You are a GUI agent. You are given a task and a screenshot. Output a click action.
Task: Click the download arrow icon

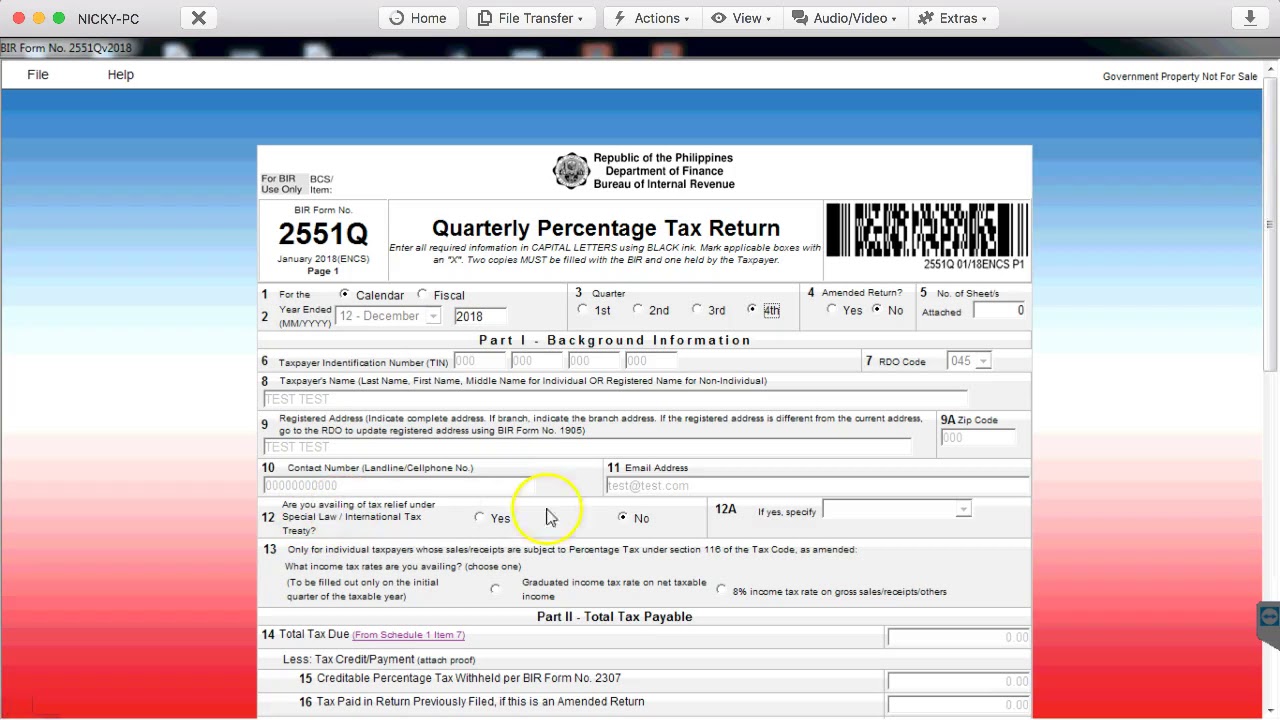pyautogui.click(x=1250, y=18)
